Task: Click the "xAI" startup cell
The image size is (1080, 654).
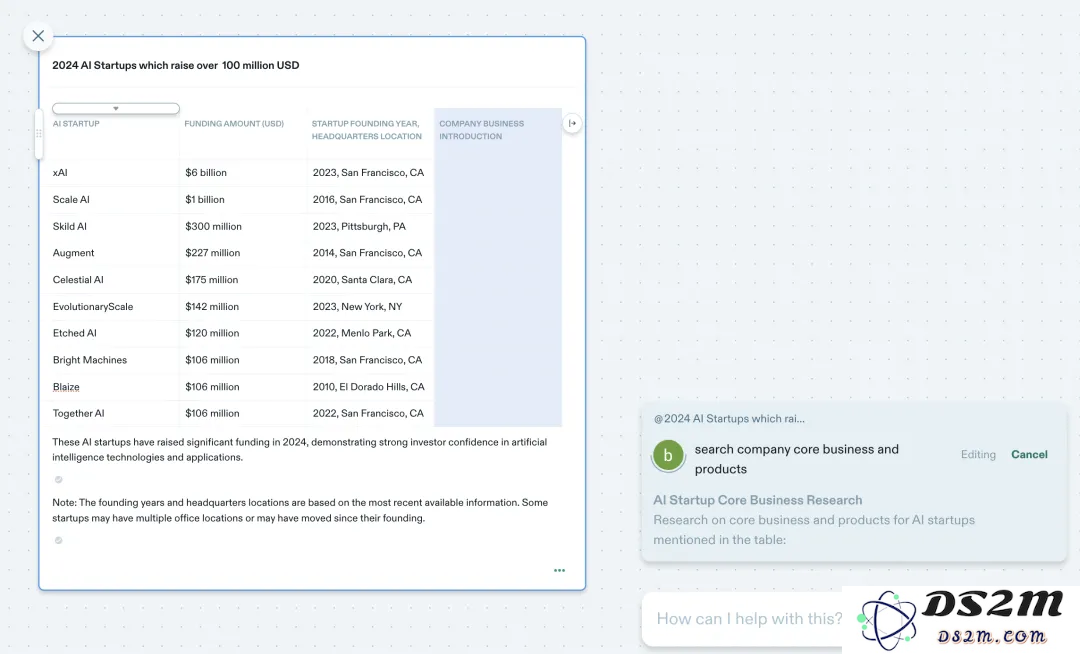Action: tap(60, 173)
